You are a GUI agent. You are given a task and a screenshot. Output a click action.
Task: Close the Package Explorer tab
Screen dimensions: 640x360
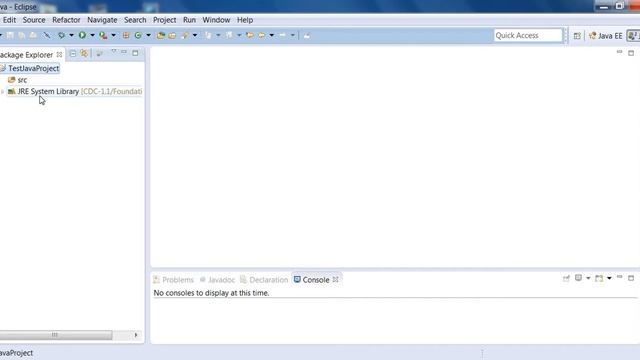(x=59, y=54)
